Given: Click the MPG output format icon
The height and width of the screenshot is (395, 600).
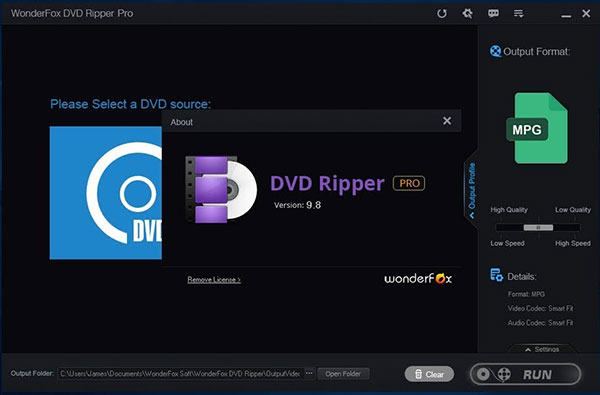Looking at the screenshot, I should tap(537, 128).
